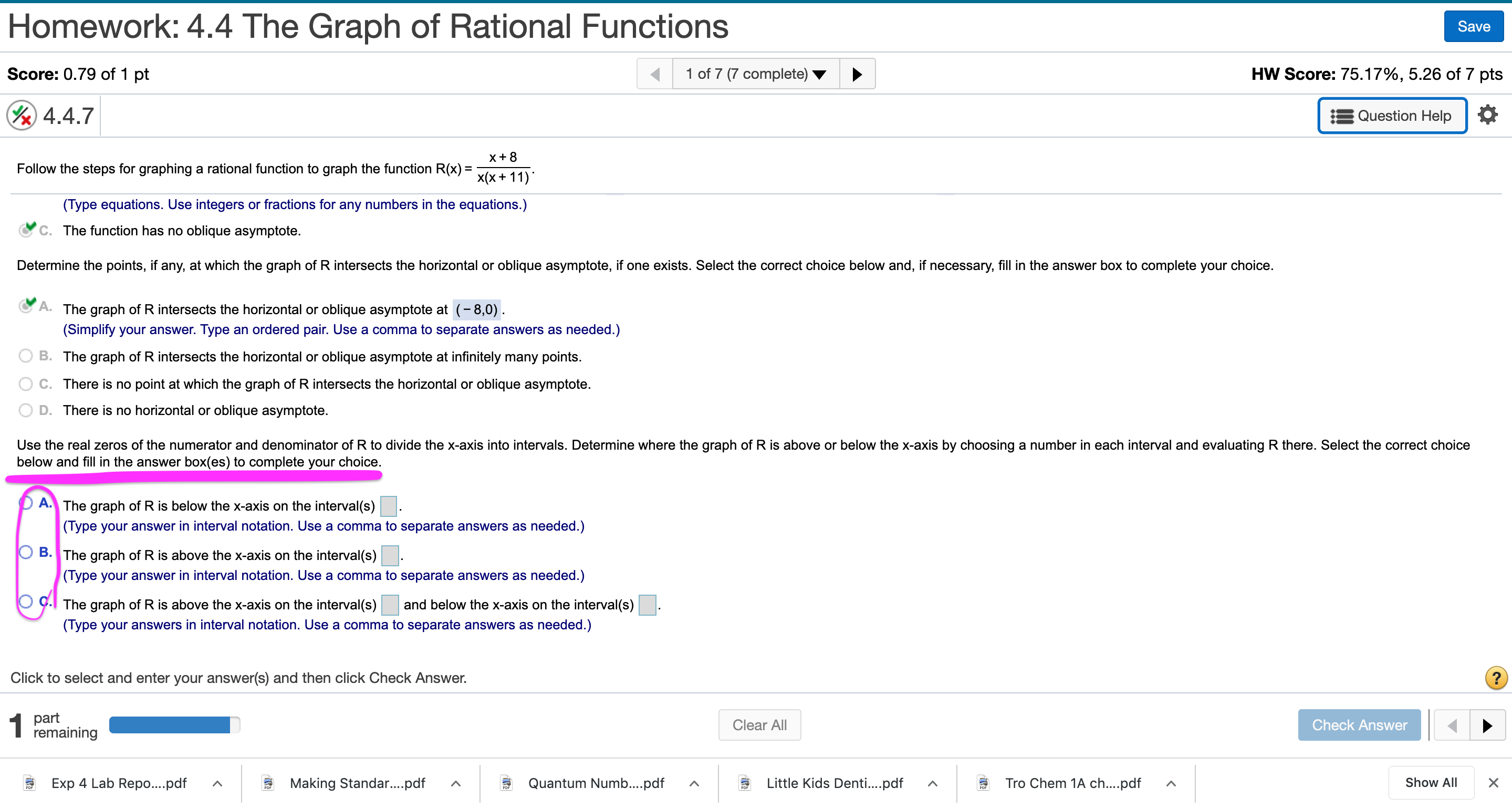The width and height of the screenshot is (1512, 809).
Task: Click the parts remaining progress bar
Action: click(x=174, y=725)
